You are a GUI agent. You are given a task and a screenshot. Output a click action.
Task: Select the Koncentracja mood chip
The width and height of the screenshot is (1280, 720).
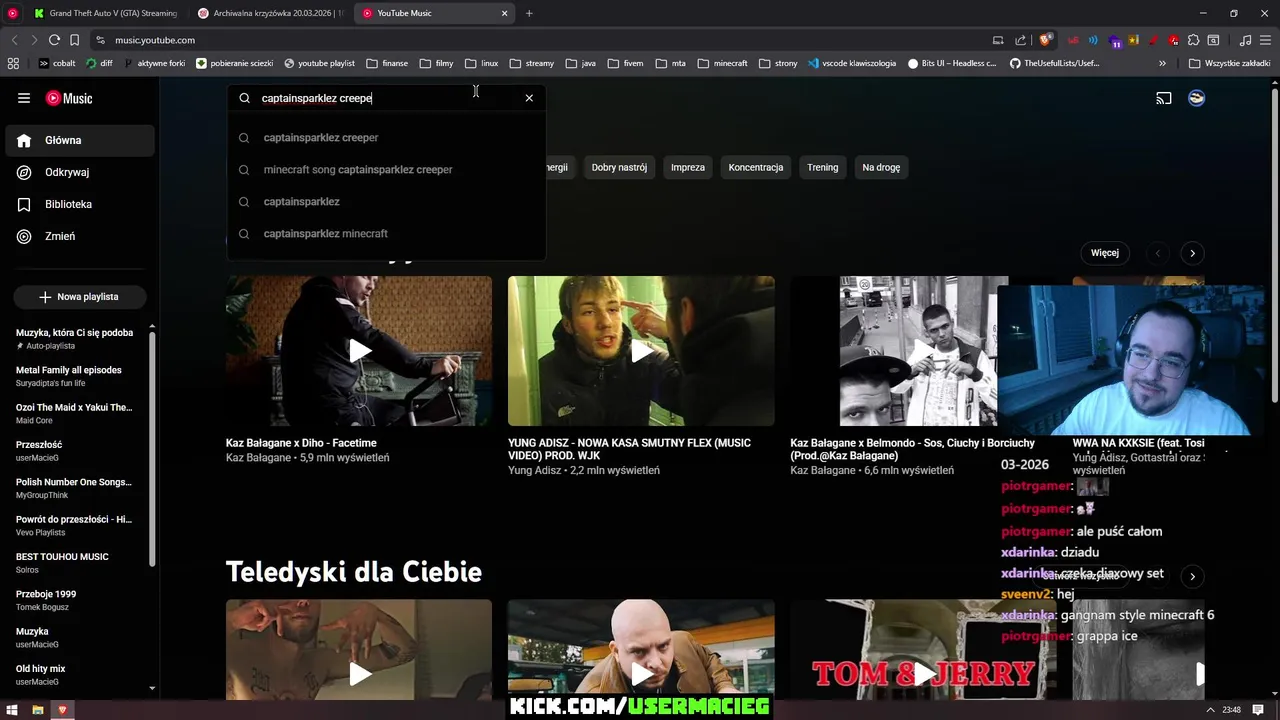coord(756,167)
